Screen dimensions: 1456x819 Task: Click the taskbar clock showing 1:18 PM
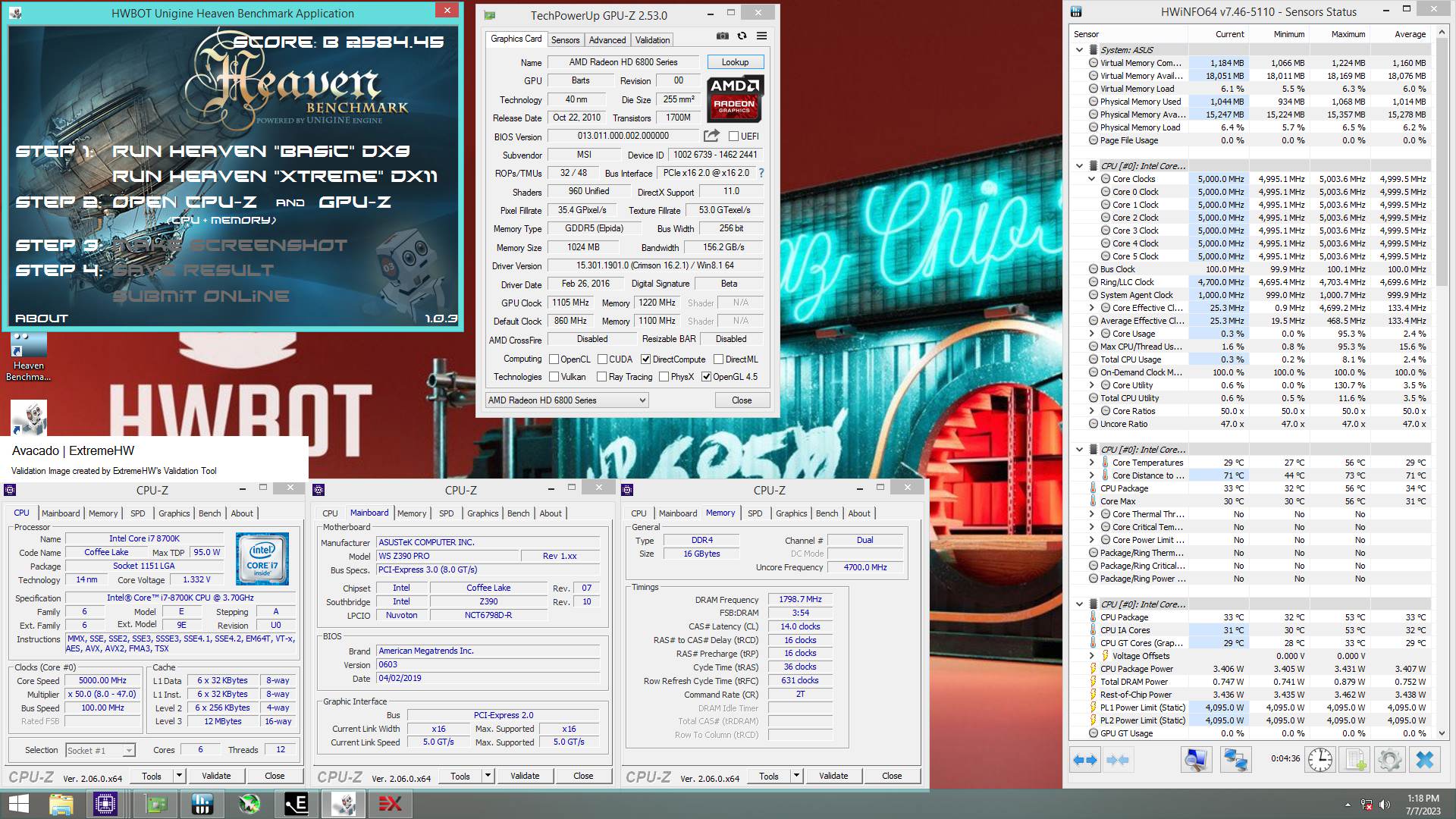click(x=1423, y=805)
